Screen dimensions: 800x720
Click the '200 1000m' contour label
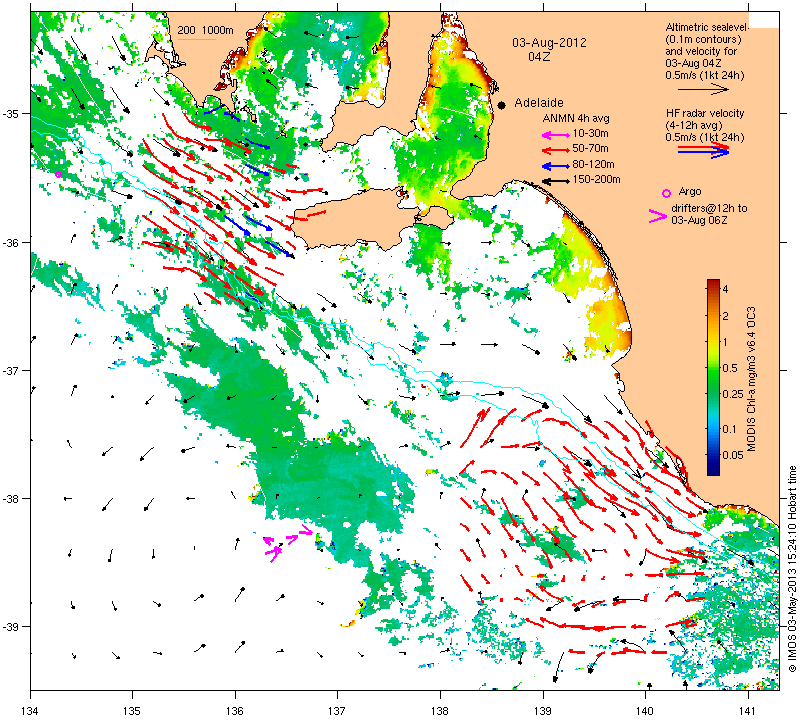coord(205,31)
